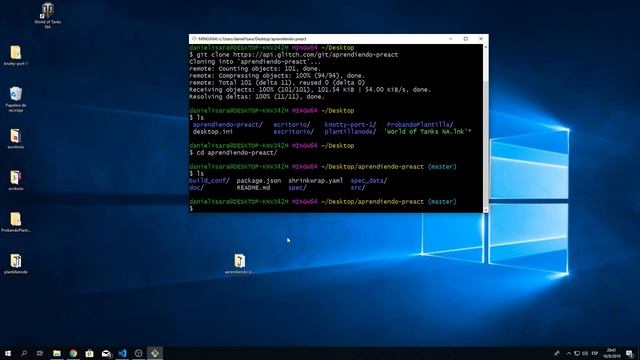Image resolution: width=640 pixels, height=360 pixels.
Task: Select the ProbandoPlant... desktop folder
Action: 16,222
